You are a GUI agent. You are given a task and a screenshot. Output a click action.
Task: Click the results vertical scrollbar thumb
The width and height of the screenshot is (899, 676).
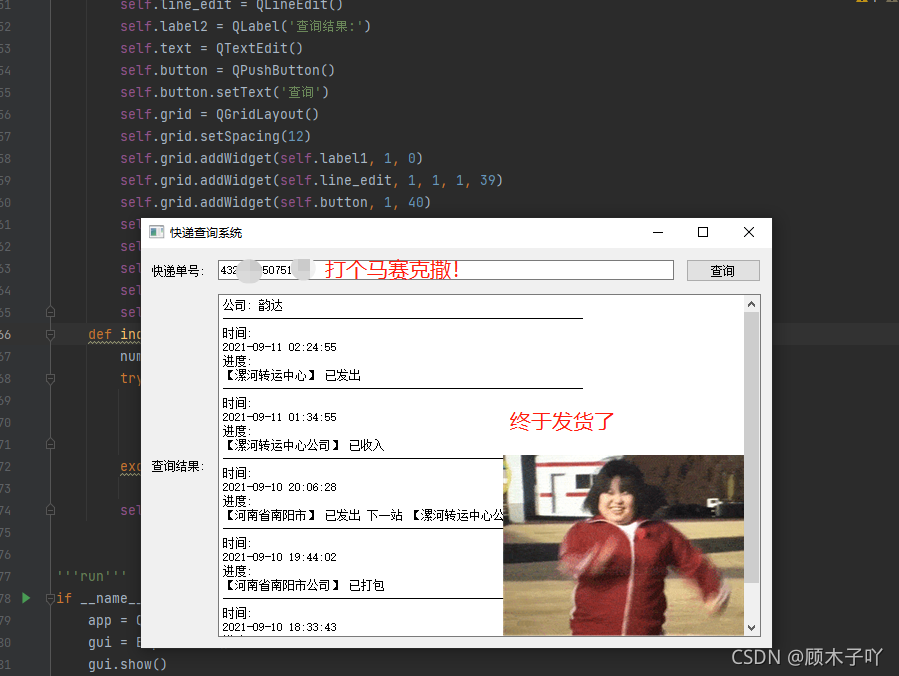pyautogui.click(x=751, y=447)
